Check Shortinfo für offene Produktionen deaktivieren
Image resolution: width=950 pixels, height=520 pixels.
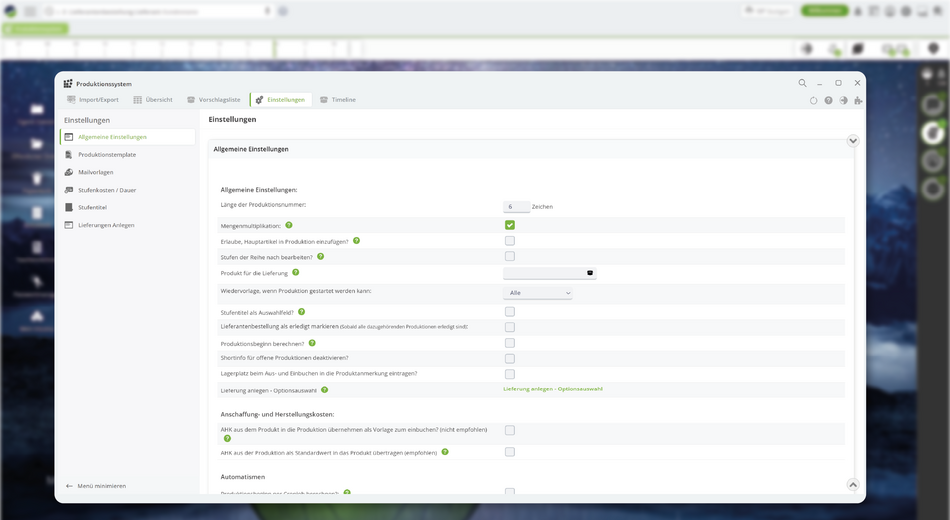point(510,359)
